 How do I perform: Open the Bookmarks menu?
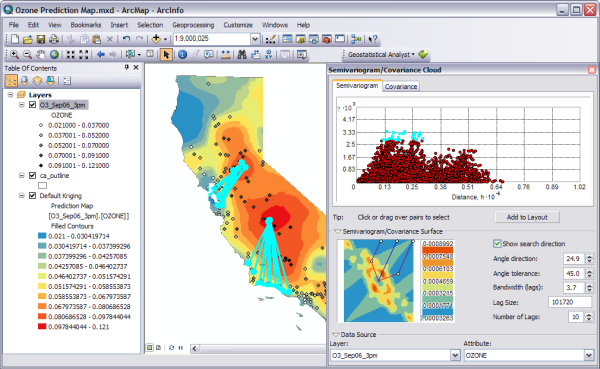tap(86, 25)
